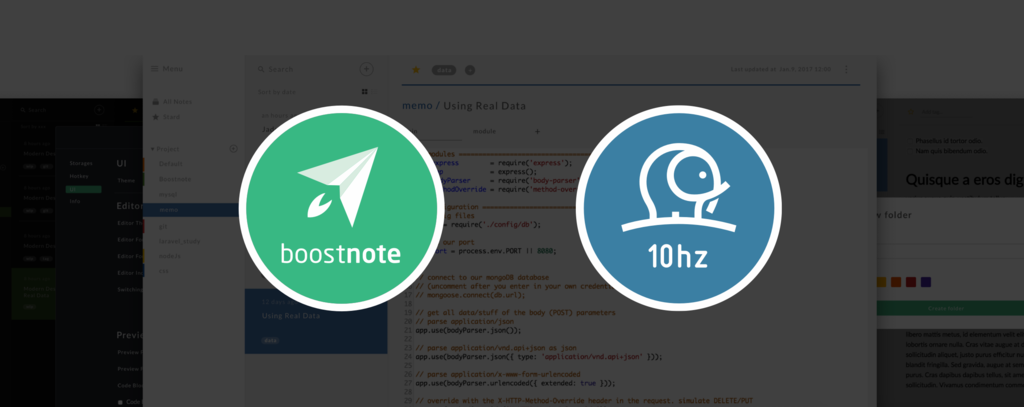Open the git folder in sidebar
Screen dimensions: 1024x407
163,226
